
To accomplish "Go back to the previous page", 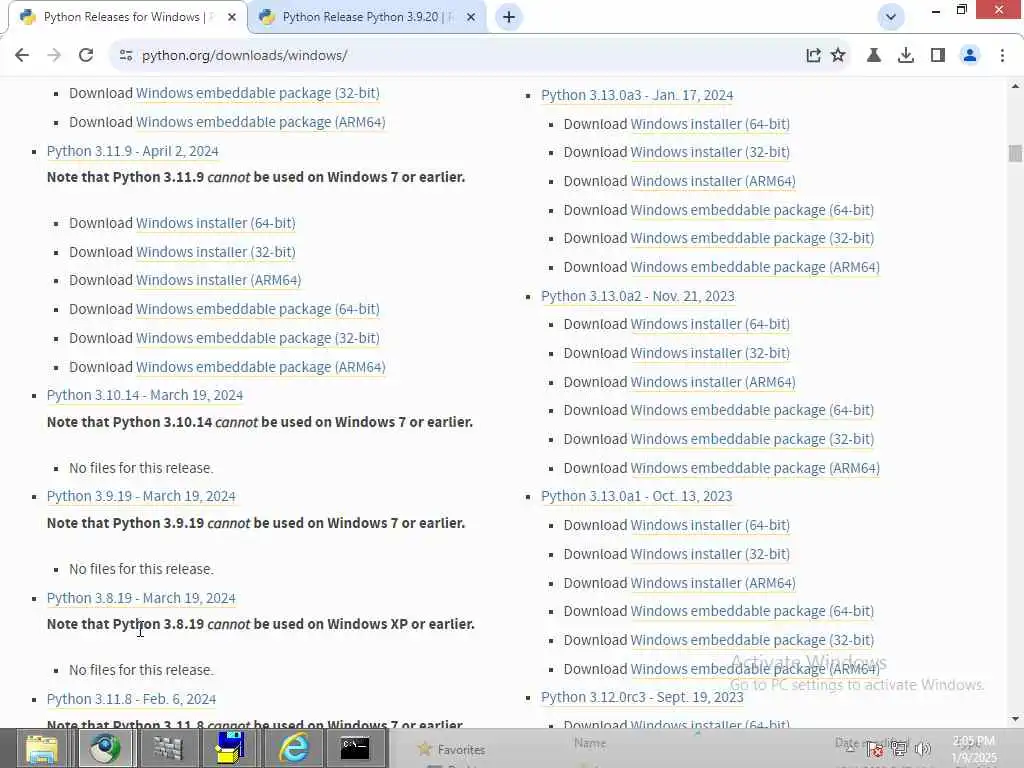I will [22, 56].
